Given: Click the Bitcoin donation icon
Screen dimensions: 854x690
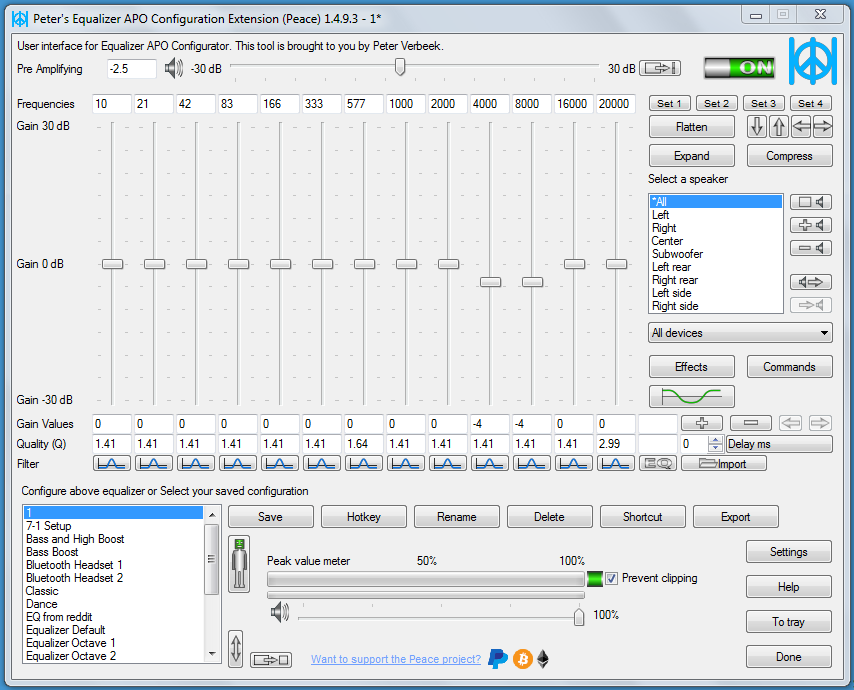Looking at the screenshot, I should [x=523, y=659].
